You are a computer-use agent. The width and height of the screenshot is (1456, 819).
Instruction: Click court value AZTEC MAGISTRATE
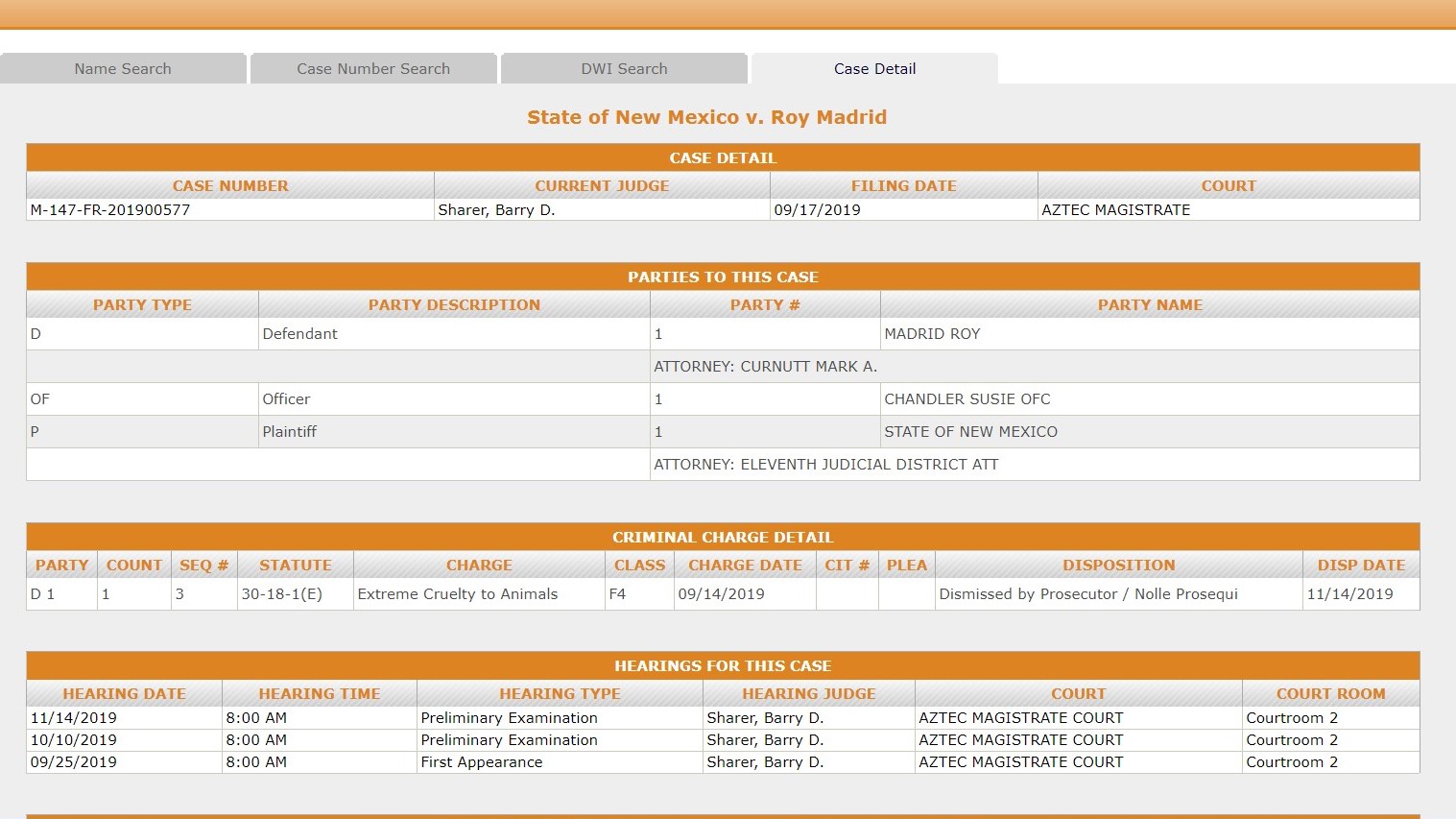pos(1115,210)
